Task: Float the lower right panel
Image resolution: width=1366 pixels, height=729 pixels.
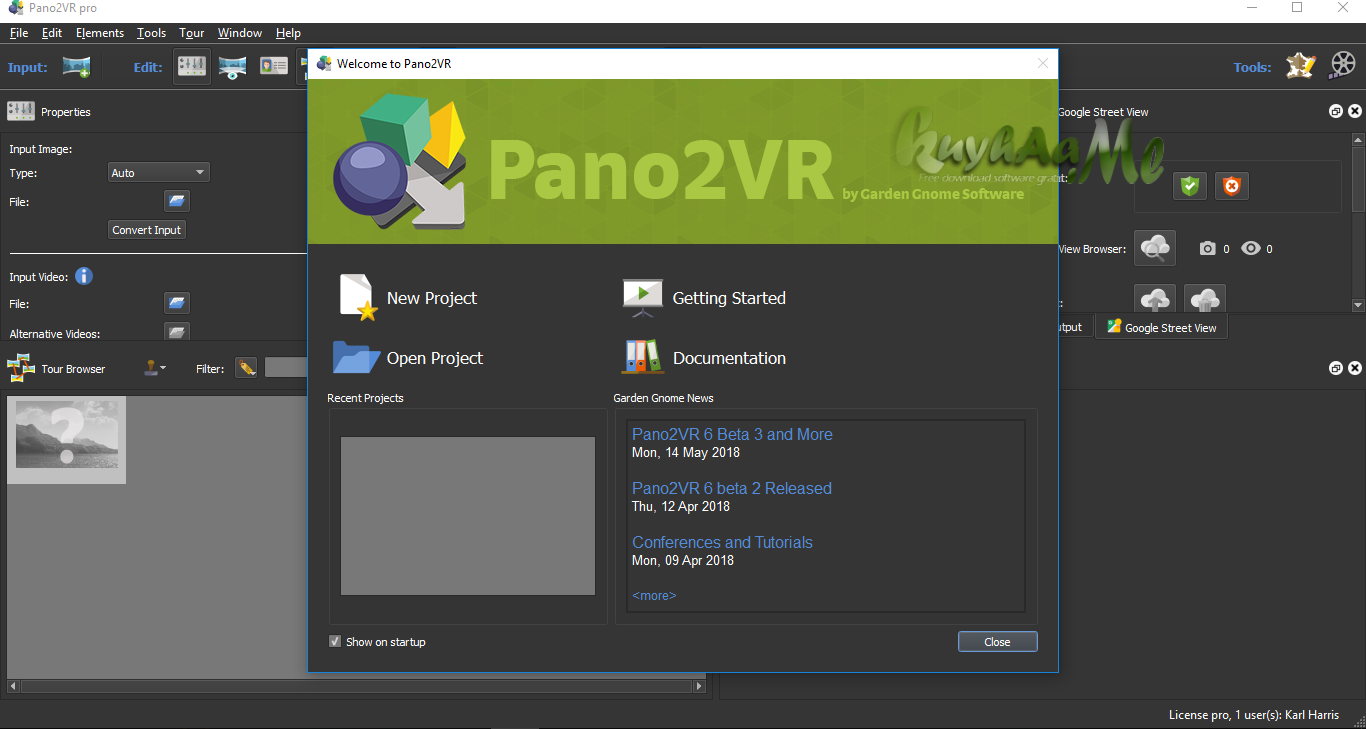Action: [1336, 369]
